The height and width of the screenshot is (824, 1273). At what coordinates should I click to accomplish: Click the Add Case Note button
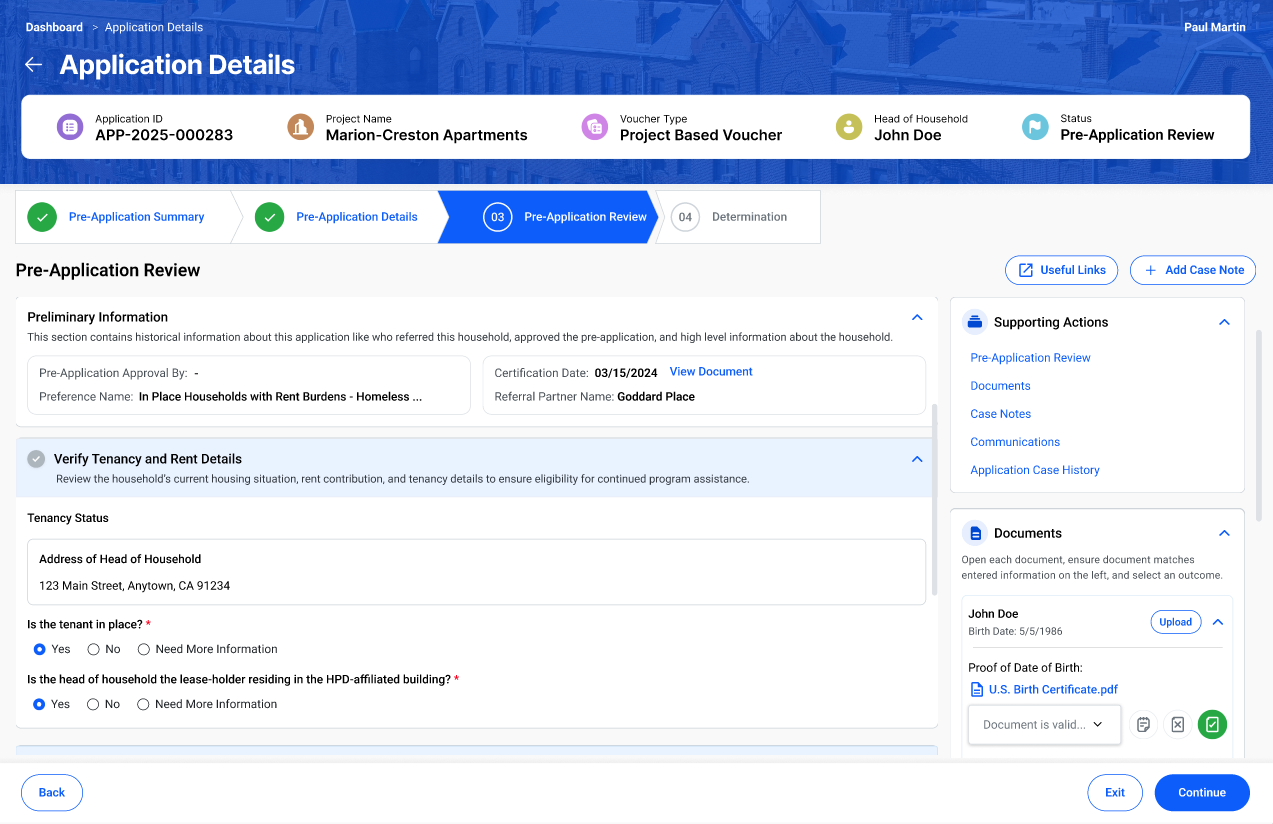point(1192,270)
